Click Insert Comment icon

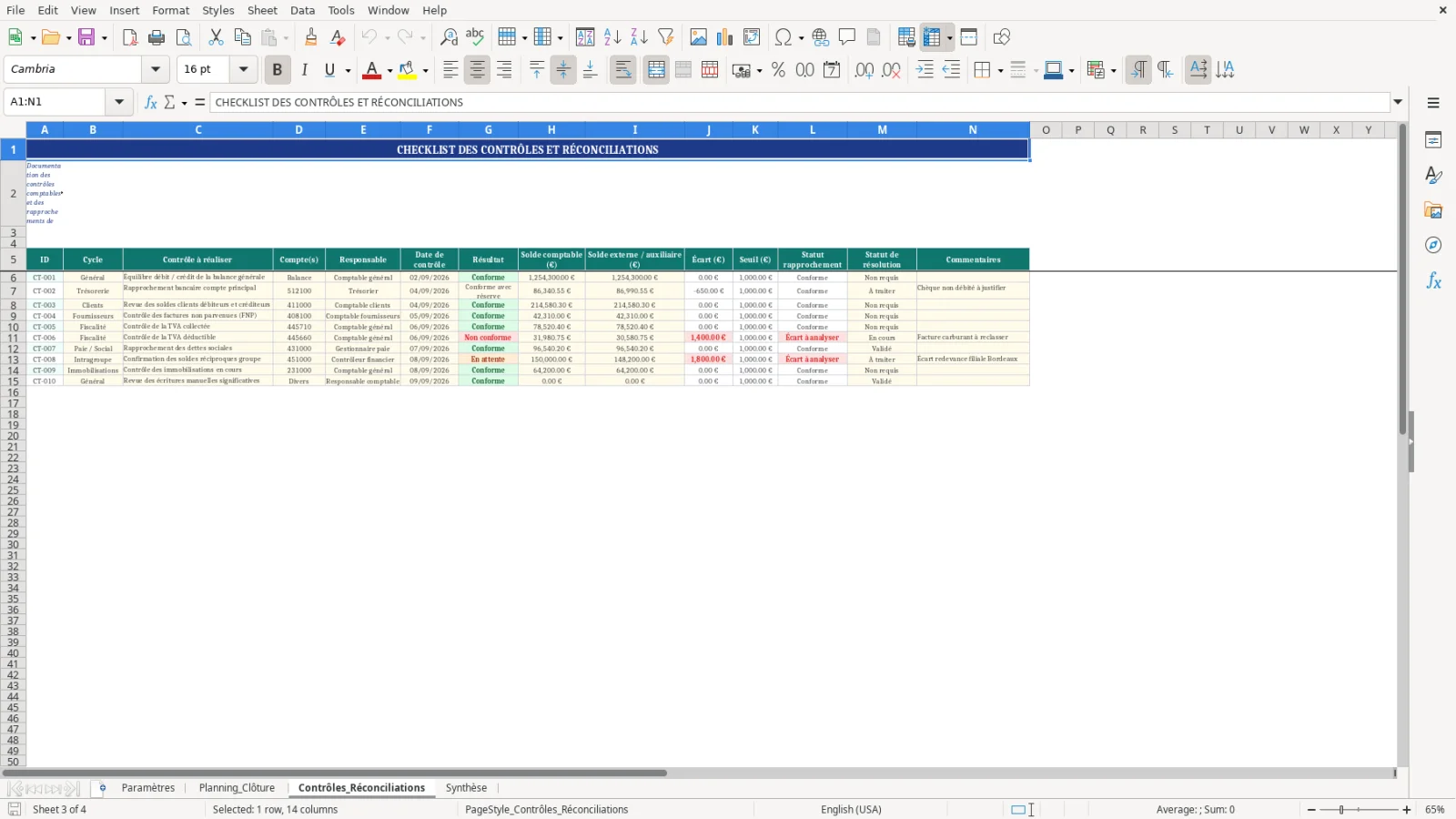pos(847,37)
